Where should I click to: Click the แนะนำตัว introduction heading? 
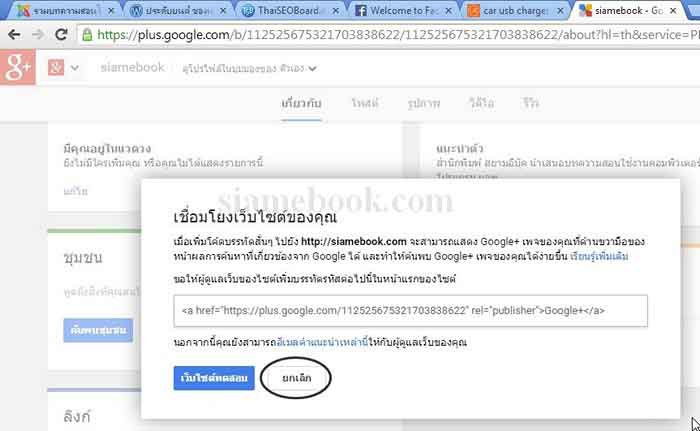[460, 148]
